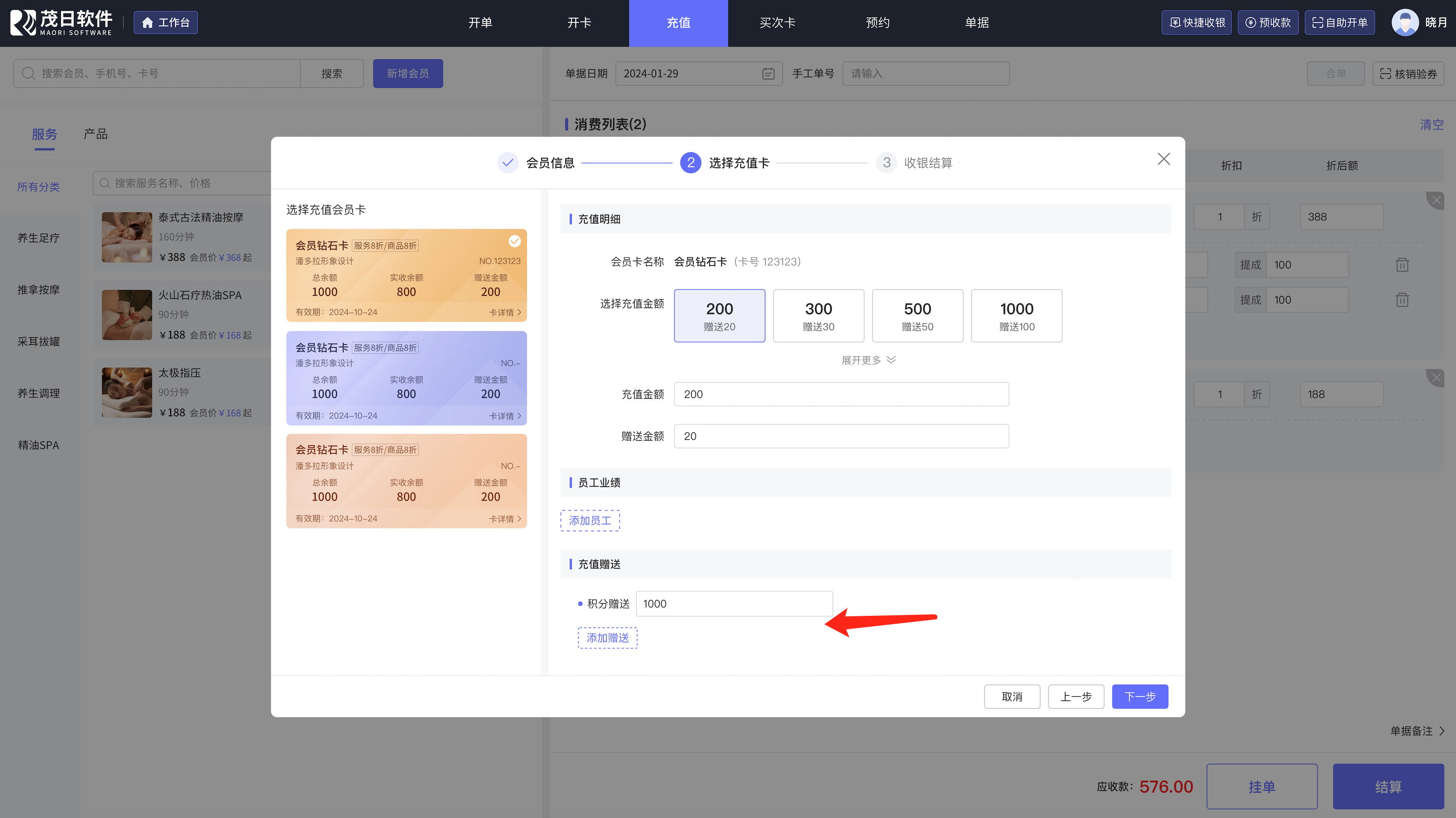Click the 核销验券 scan button
The height and width of the screenshot is (818, 1456).
click(x=1408, y=73)
